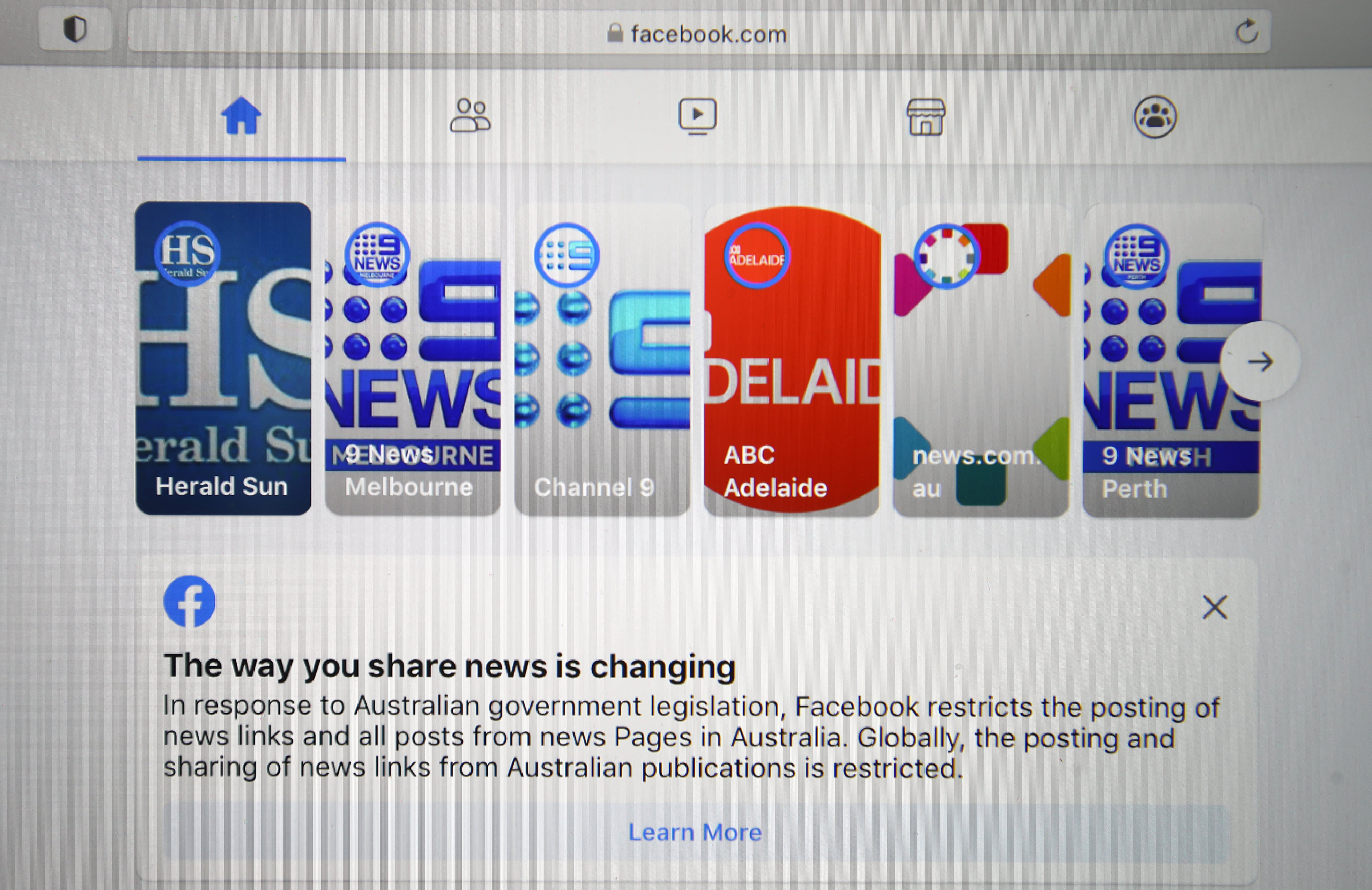
Task: Click the Learn More button
Action: click(x=695, y=832)
